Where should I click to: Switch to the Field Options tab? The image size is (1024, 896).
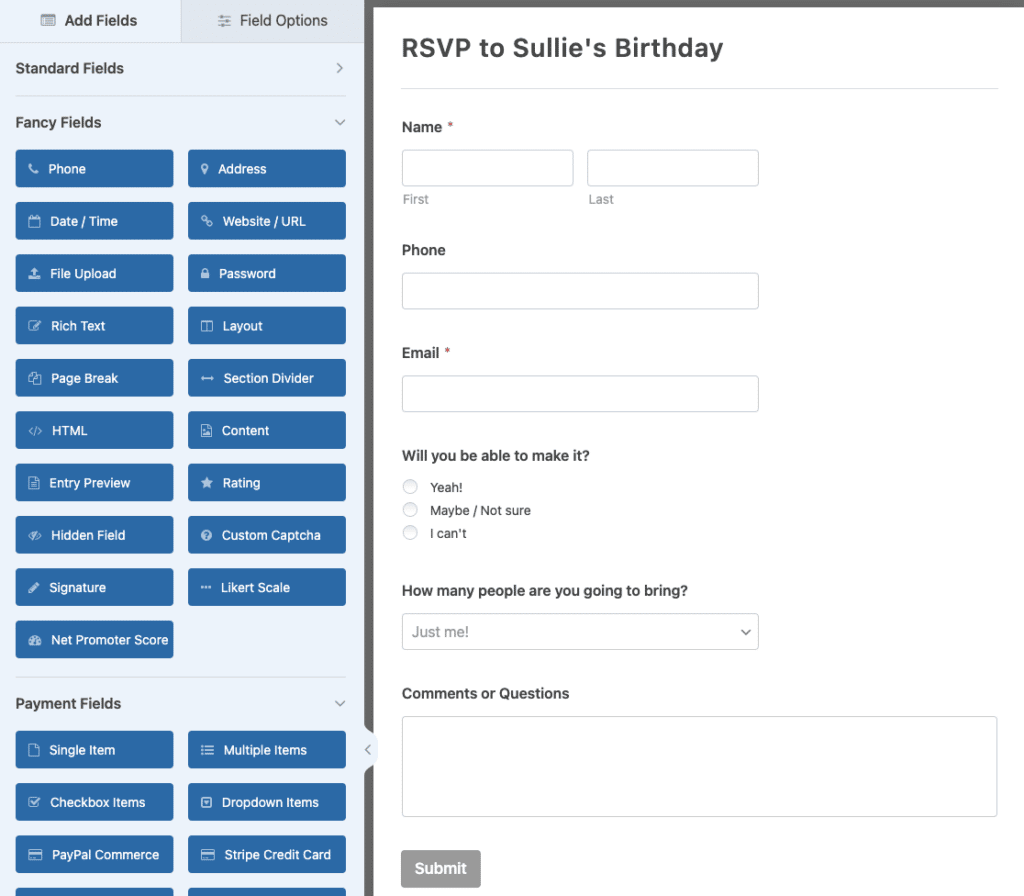(x=271, y=20)
